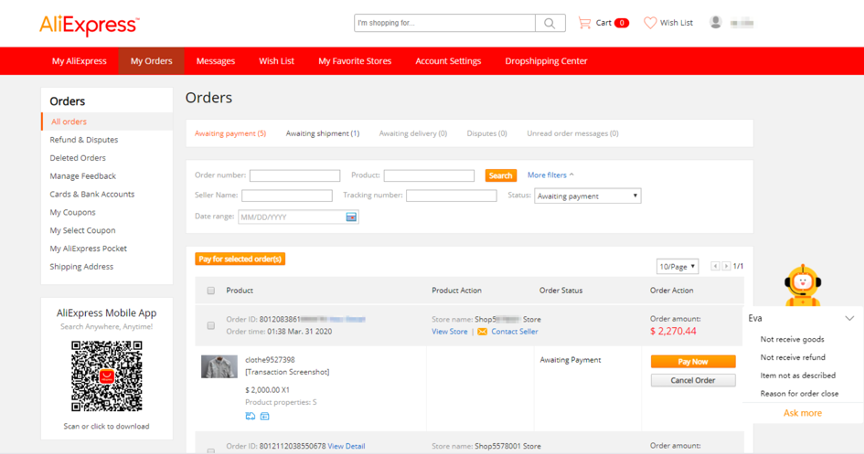
Task: Focus the Order number input field
Action: tap(295, 176)
